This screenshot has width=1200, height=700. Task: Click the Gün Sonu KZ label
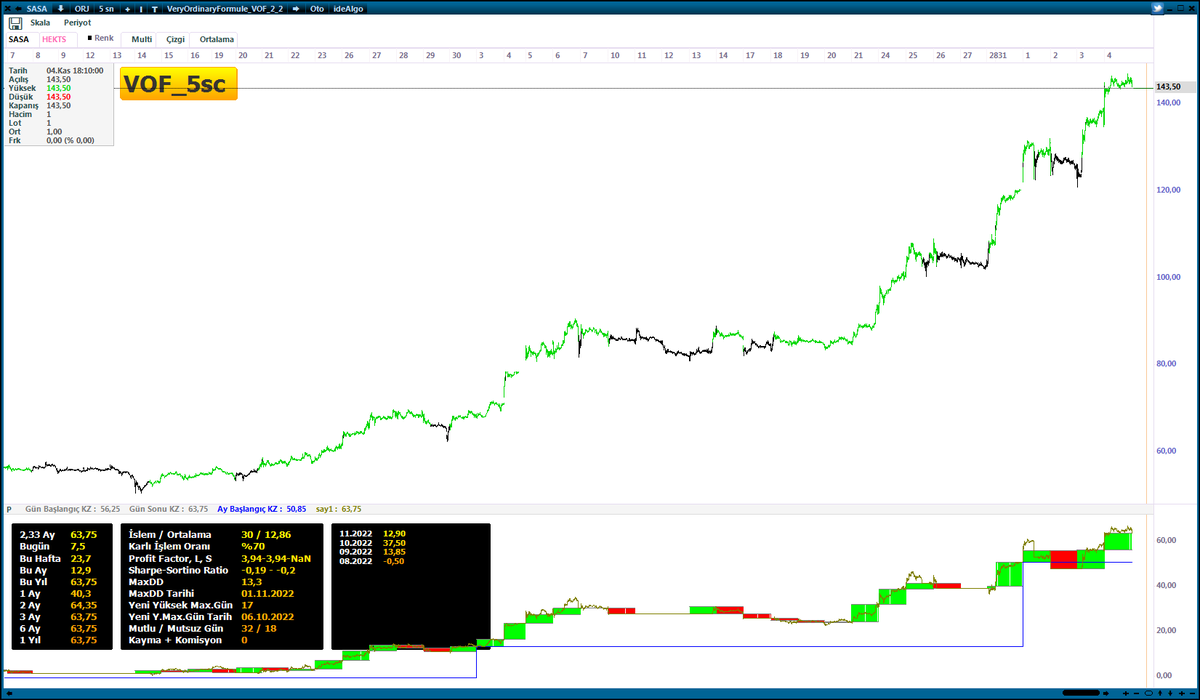[x=169, y=509]
